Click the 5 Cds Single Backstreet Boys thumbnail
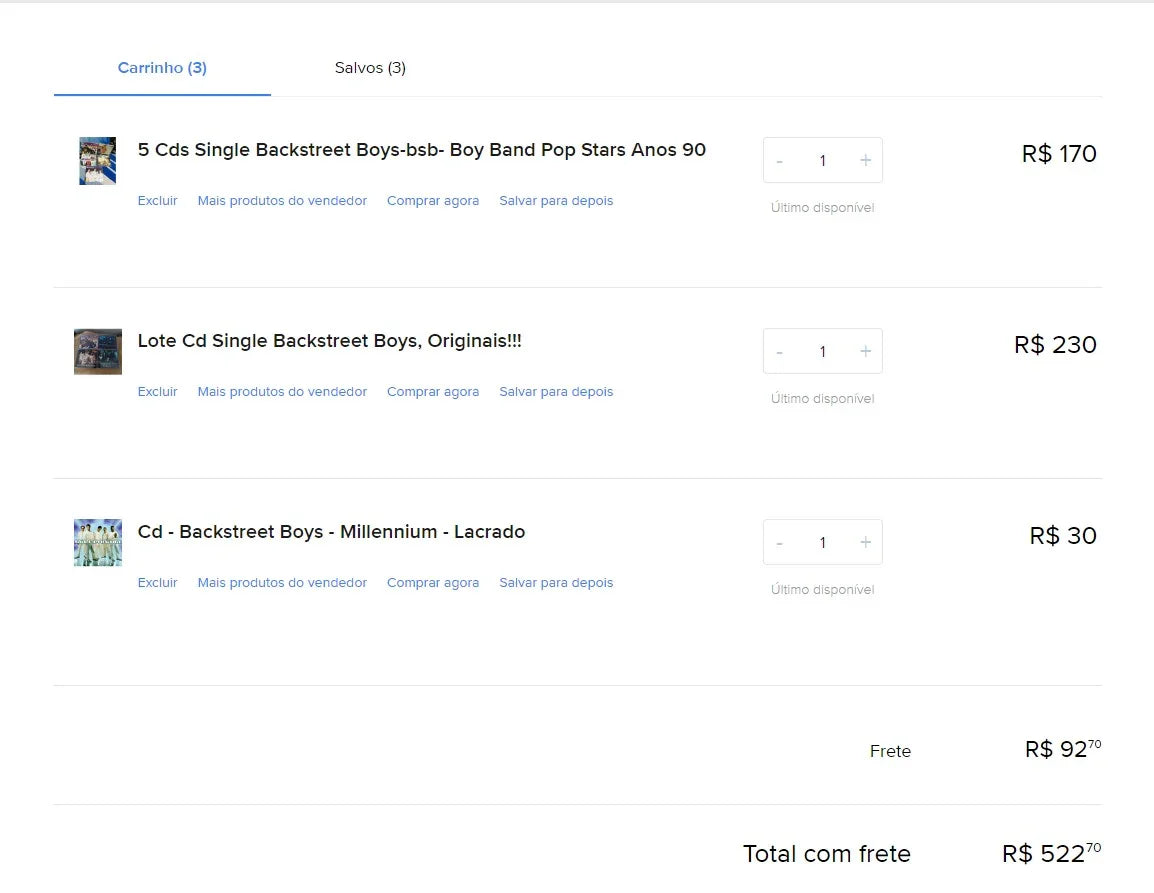 coord(97,161)
